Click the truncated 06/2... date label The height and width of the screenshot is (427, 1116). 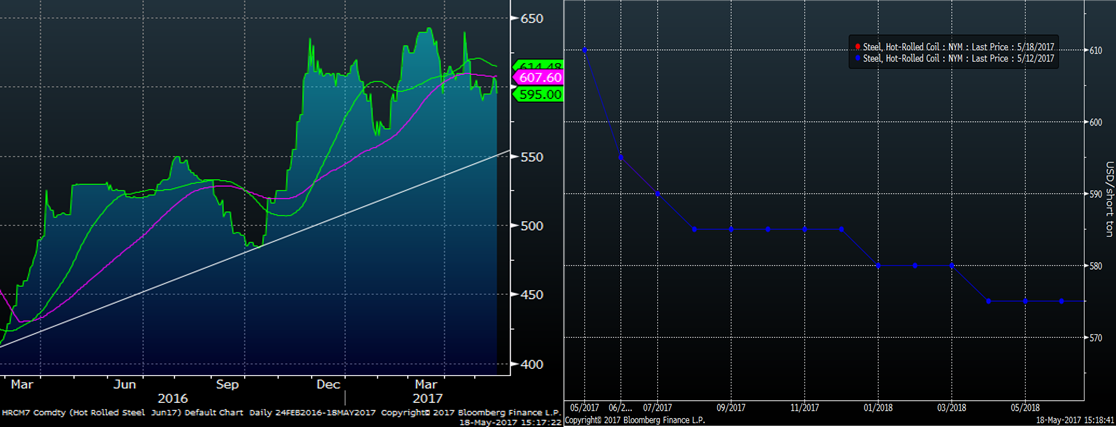pos(620,408)
